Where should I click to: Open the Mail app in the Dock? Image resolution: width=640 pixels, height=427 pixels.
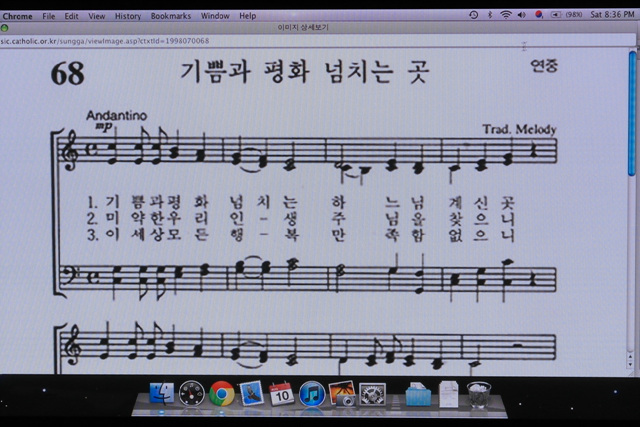point(251,394)
